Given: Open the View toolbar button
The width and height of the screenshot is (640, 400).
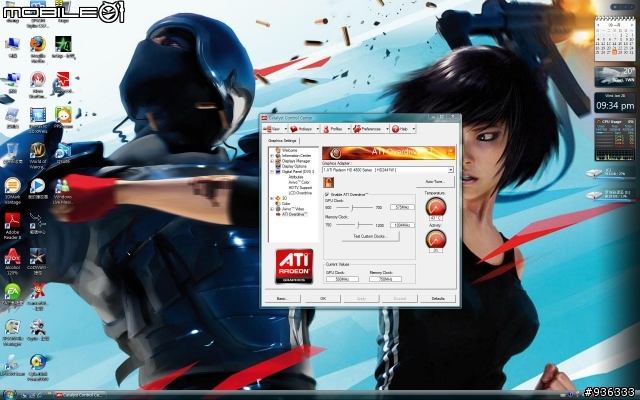Looking at the screenshot, I should [x=272, y=129].
